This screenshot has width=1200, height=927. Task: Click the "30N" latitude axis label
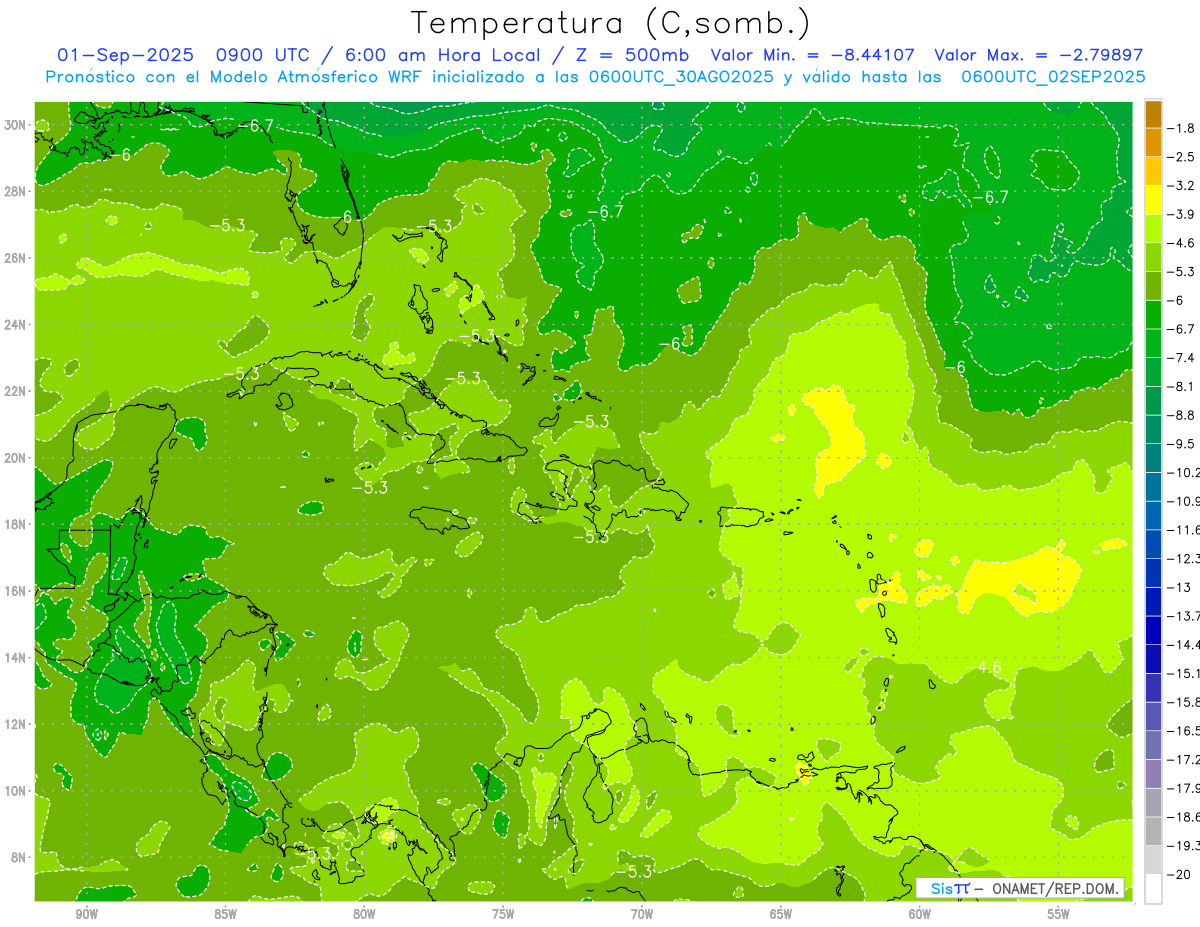point(14,125)
